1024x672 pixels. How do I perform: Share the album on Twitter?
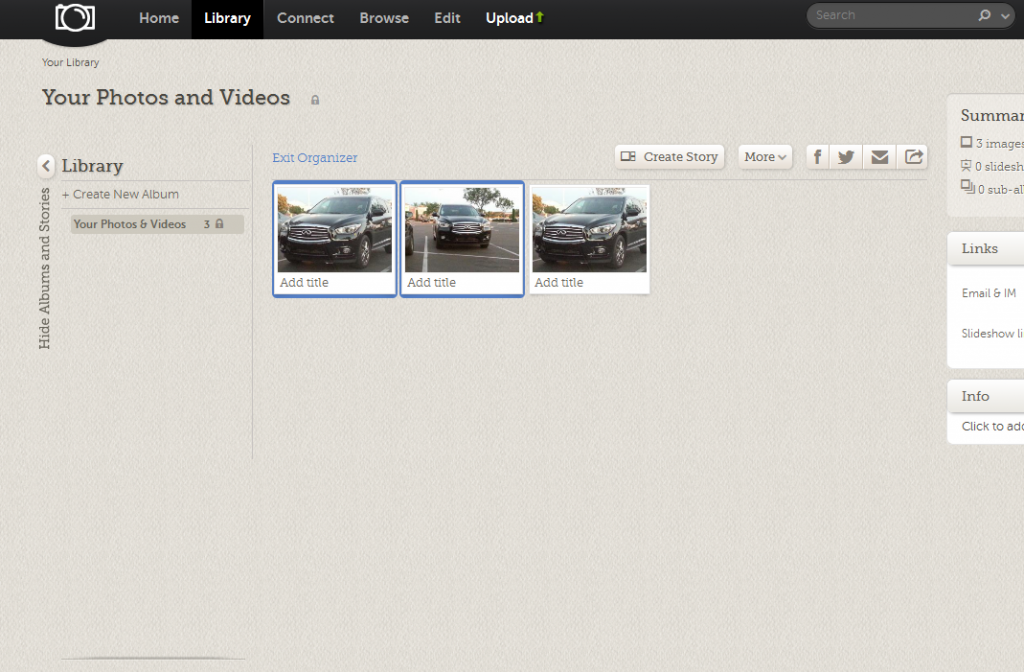846,157
